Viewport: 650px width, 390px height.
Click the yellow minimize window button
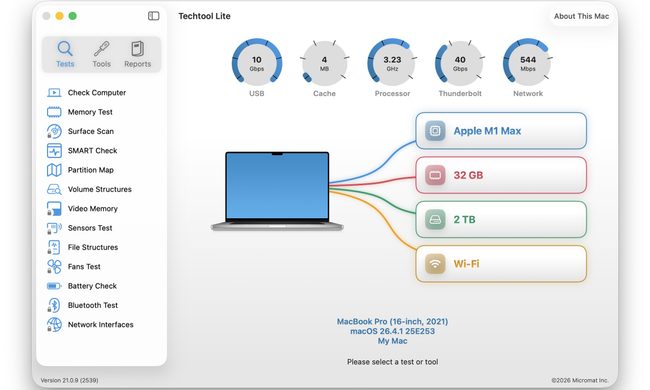tap(59, 16)
